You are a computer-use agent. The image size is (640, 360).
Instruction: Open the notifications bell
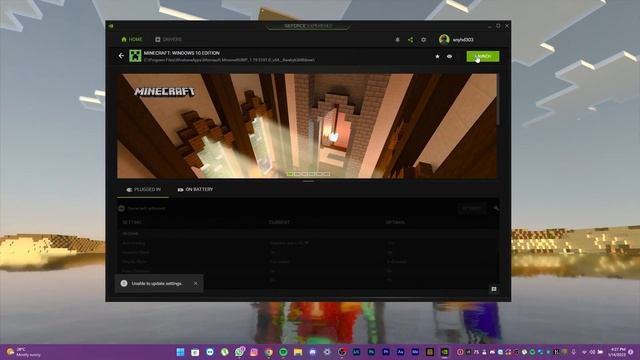click(397, 40)
